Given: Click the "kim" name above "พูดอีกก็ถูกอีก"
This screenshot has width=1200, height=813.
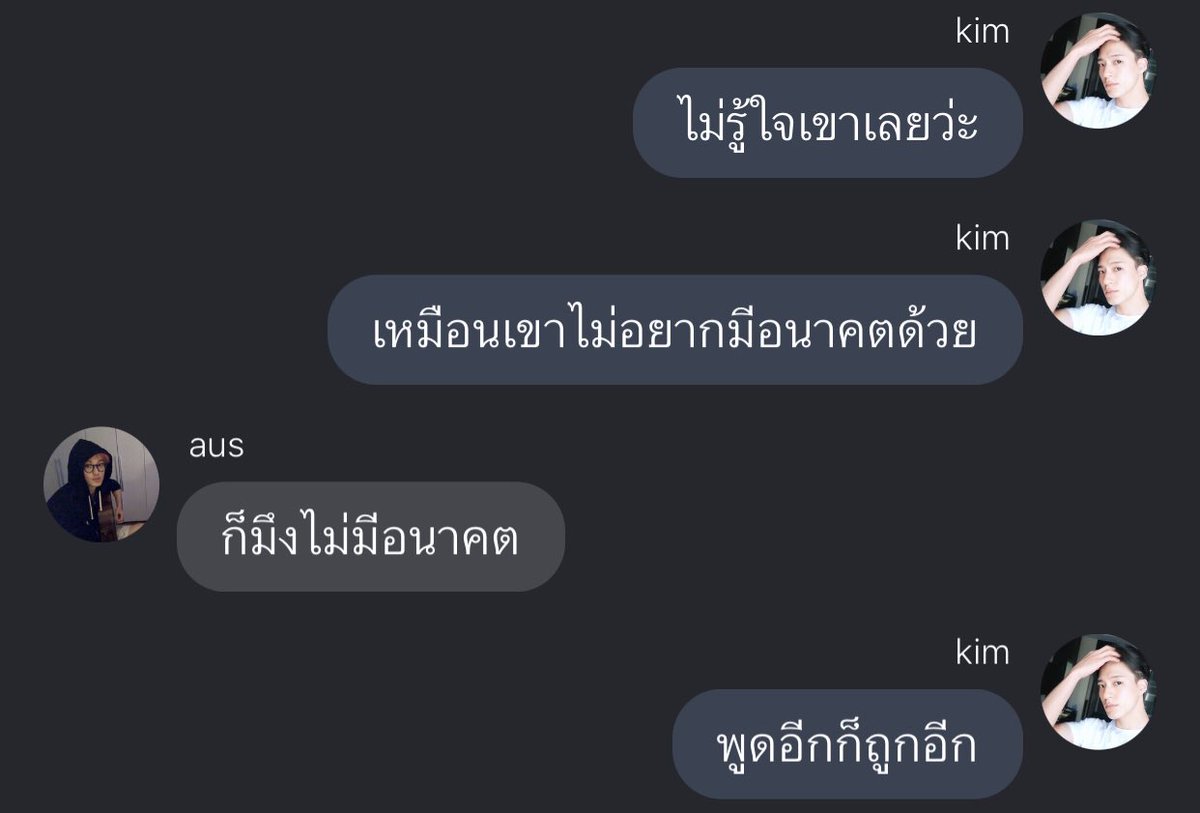Looking at the screenshot, I should point(982,652).
